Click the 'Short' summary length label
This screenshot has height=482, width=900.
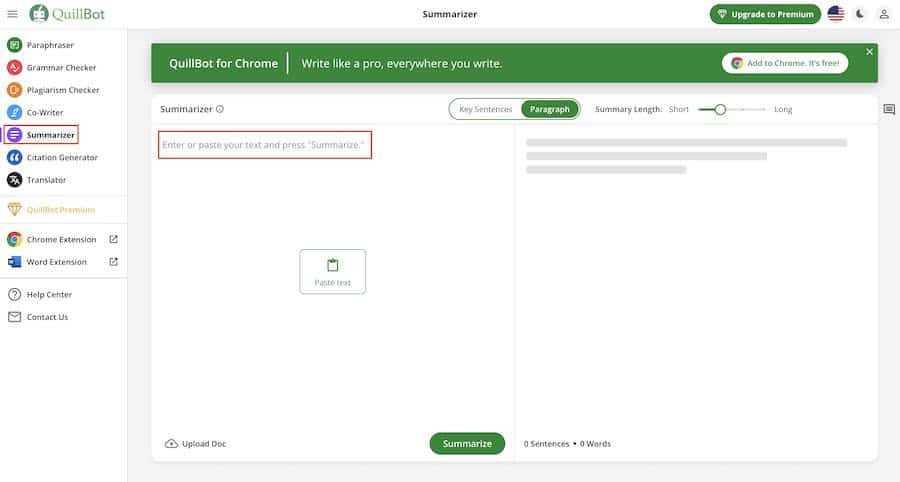(678, 109)
